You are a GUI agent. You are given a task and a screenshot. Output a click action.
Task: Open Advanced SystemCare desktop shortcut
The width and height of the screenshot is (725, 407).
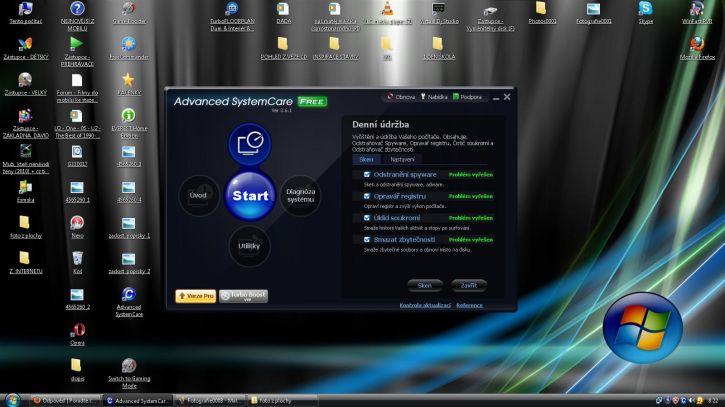click(129, 302)
